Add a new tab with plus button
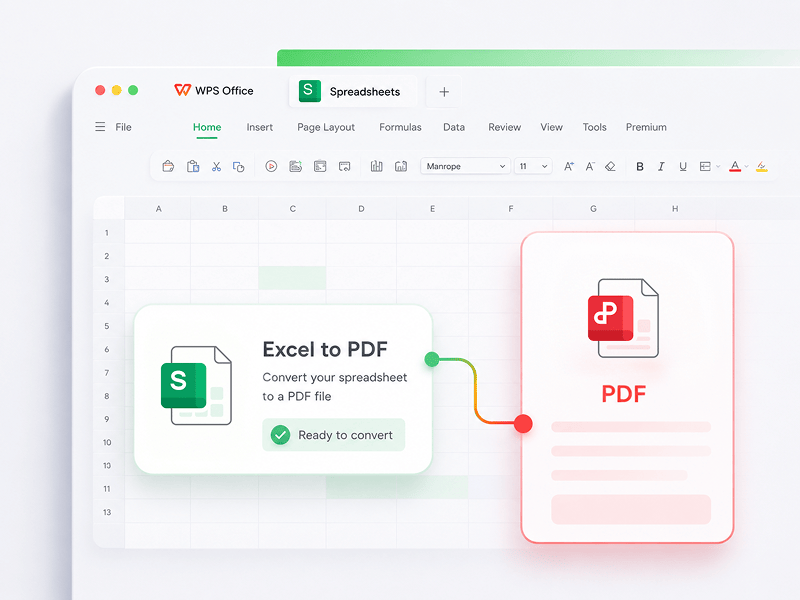The width and height of the screenshot is (800, 600). (444, 92)
